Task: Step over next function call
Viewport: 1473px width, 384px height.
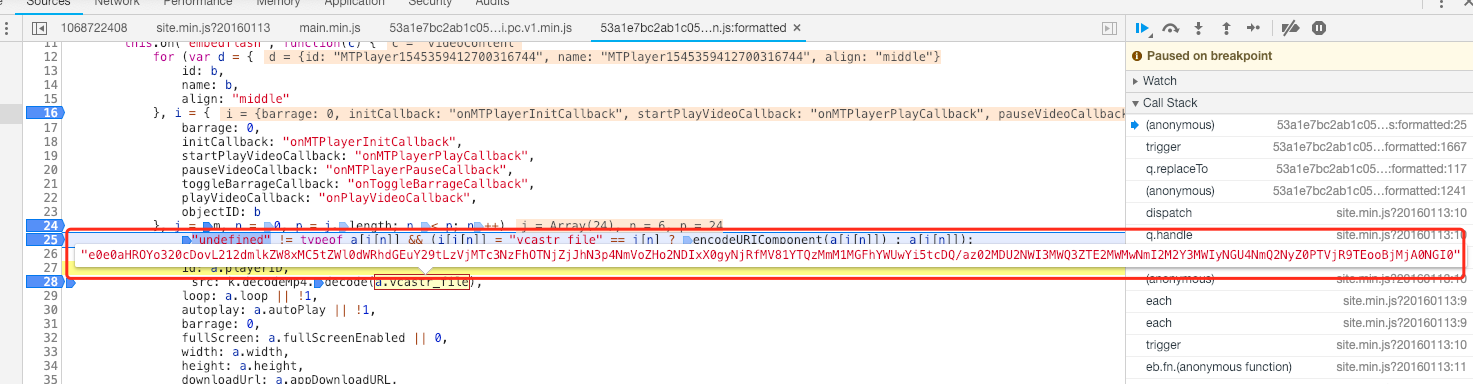Action: click(x=1171, y=29)
